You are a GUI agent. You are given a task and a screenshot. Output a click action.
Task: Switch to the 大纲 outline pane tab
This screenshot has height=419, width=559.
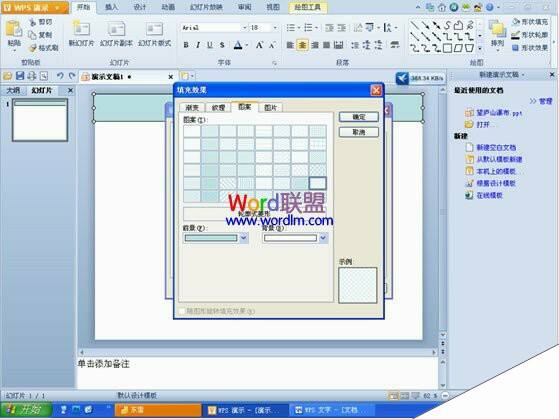(x=13, y=90)
